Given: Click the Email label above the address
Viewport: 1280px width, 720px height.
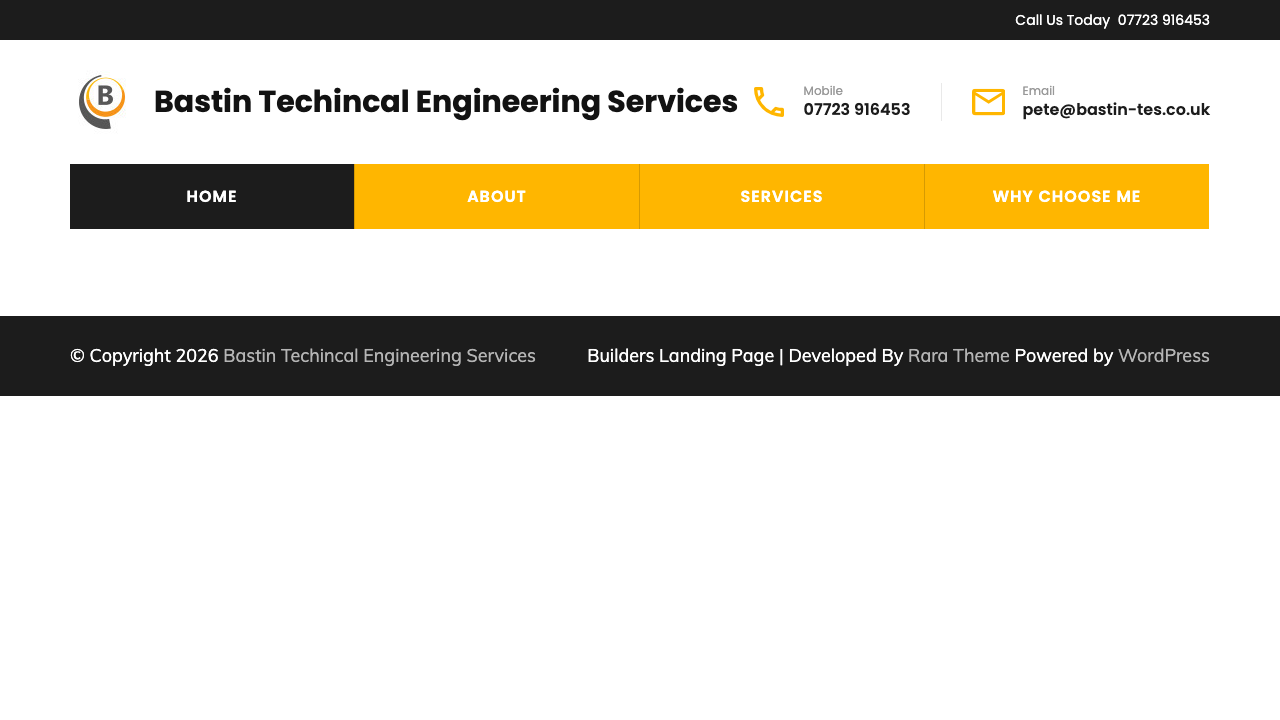Looking at the screenshot, I should click(1038, 90).
